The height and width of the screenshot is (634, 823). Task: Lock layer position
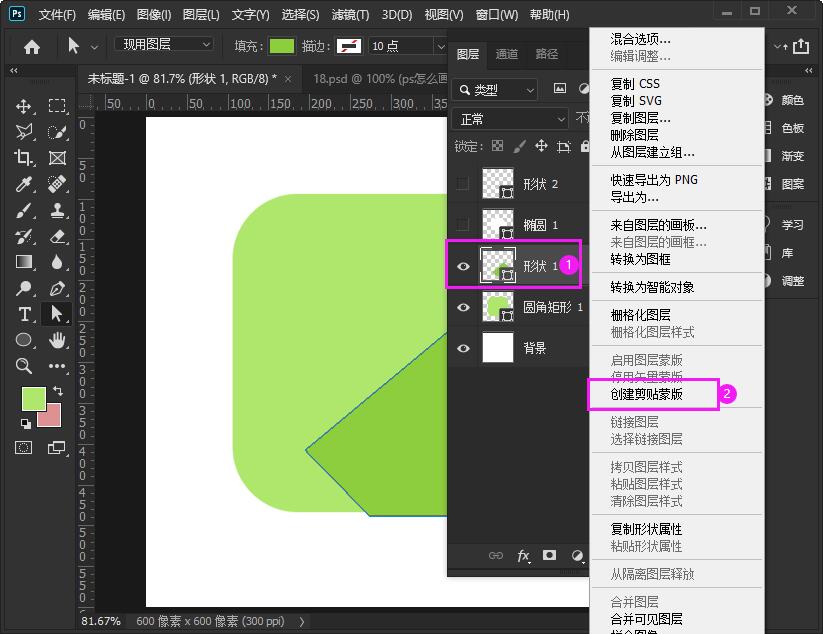pos(542,146)
